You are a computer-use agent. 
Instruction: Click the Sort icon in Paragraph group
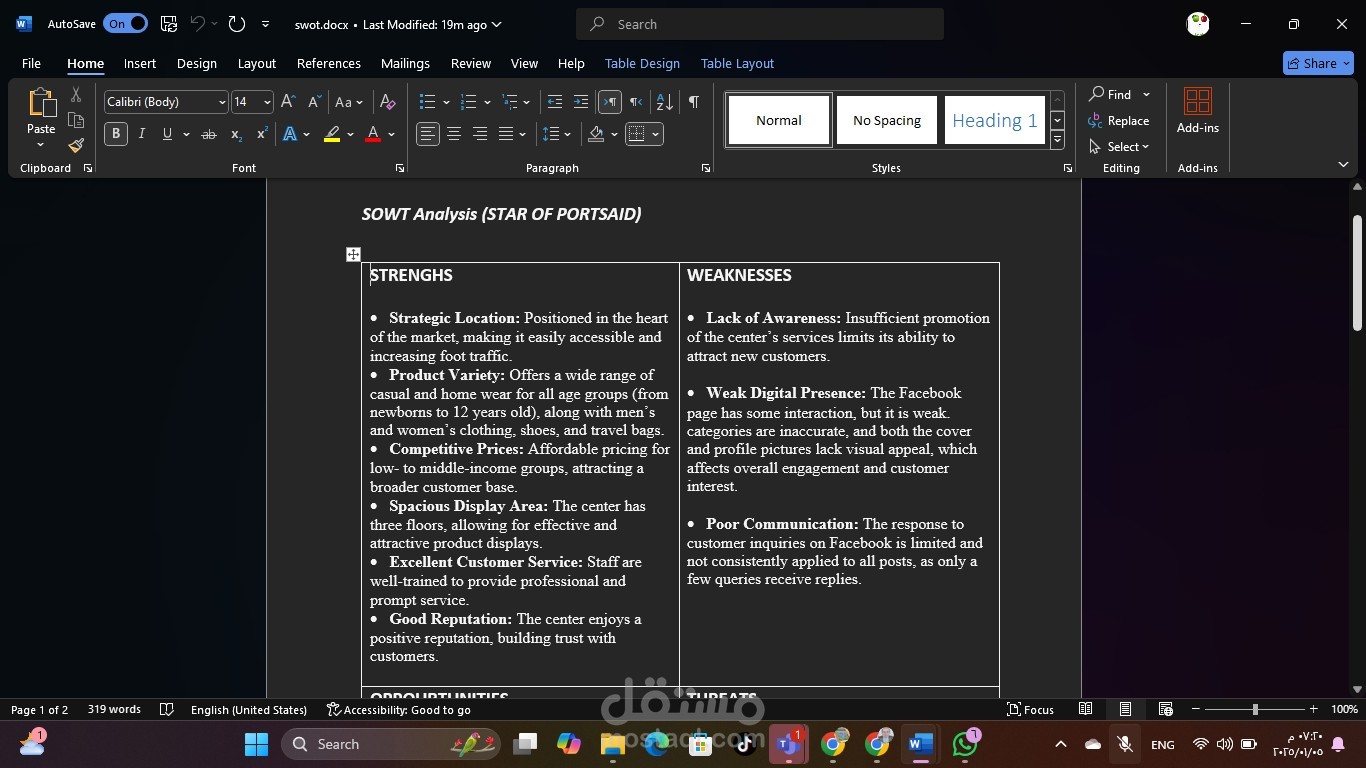(x=662, y=102)
